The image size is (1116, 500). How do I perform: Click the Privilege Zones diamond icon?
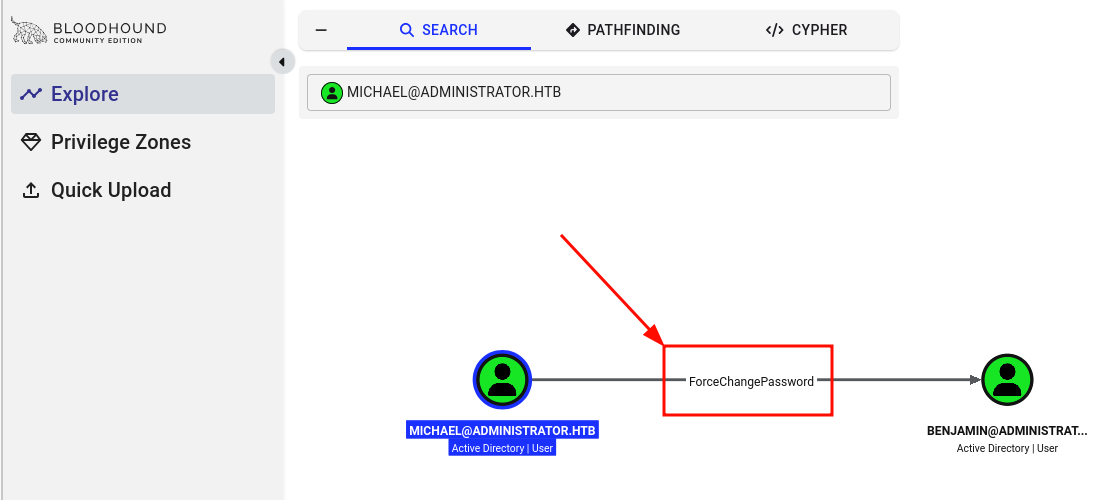click(x=31, y=142)
